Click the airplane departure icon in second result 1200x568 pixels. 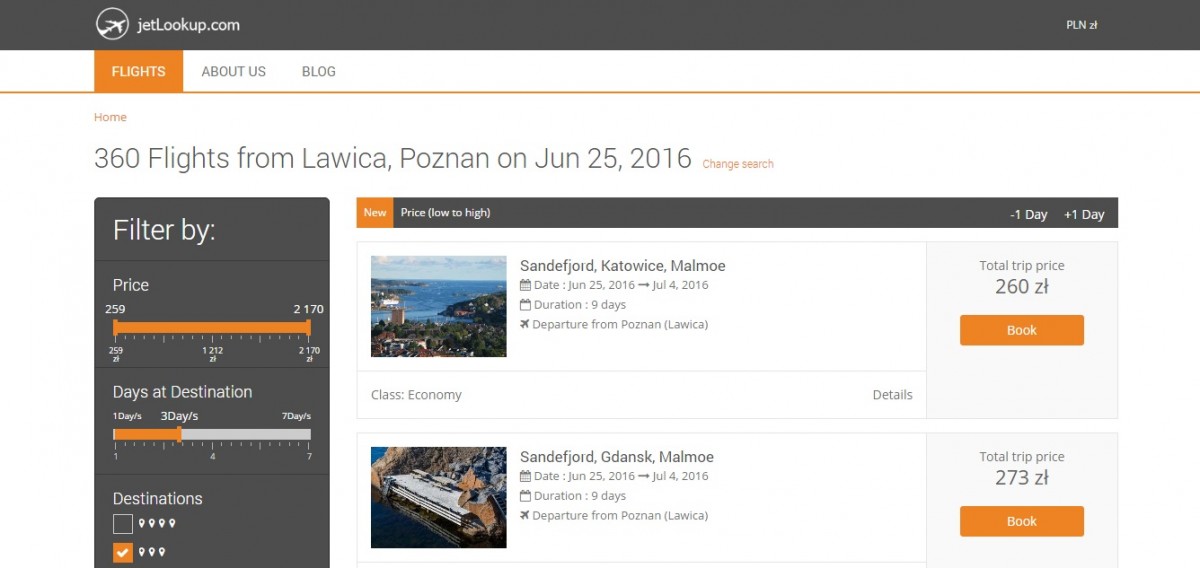coord(525,516)
